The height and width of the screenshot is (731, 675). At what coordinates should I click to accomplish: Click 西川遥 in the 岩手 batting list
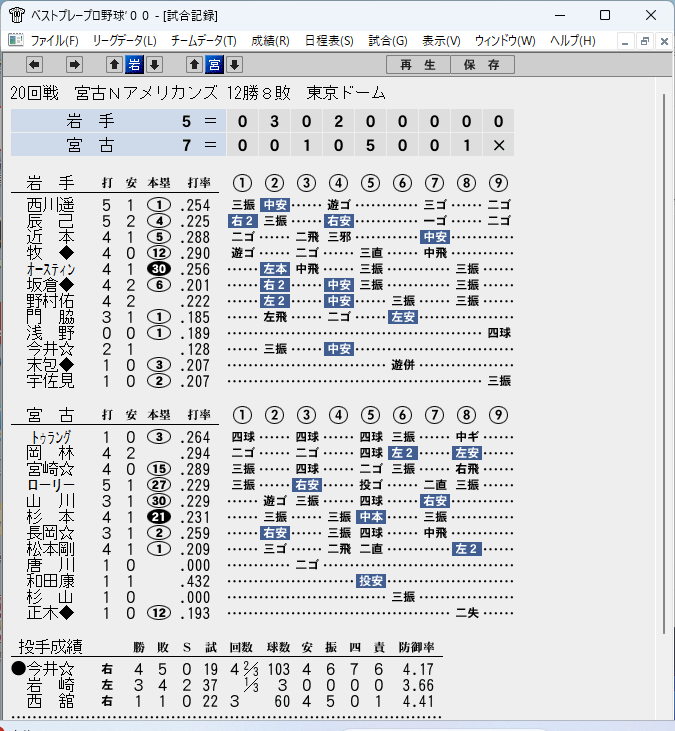coord(50,205)
